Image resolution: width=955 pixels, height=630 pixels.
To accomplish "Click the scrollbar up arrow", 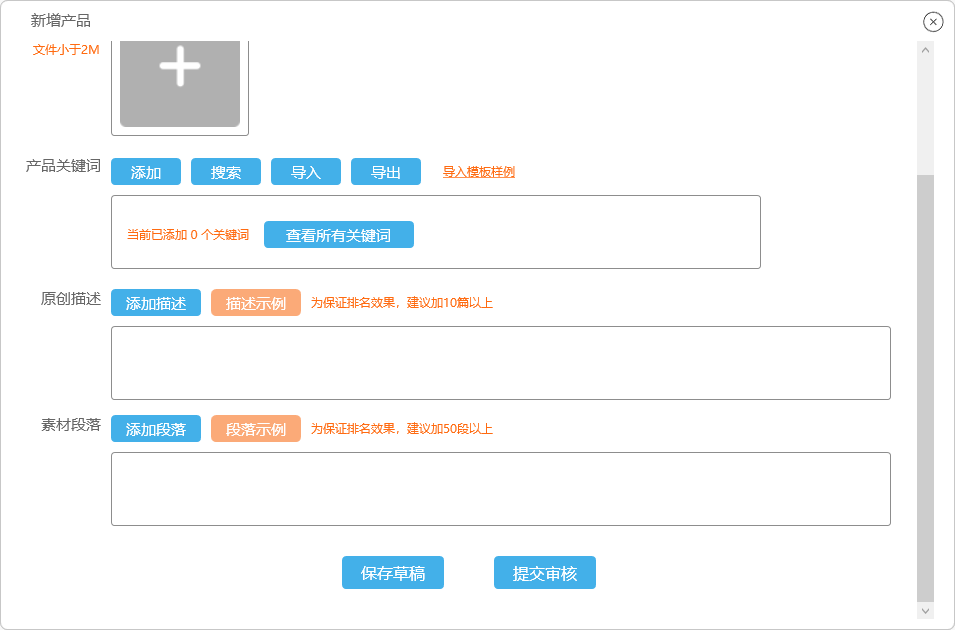I will click(925, 50).
